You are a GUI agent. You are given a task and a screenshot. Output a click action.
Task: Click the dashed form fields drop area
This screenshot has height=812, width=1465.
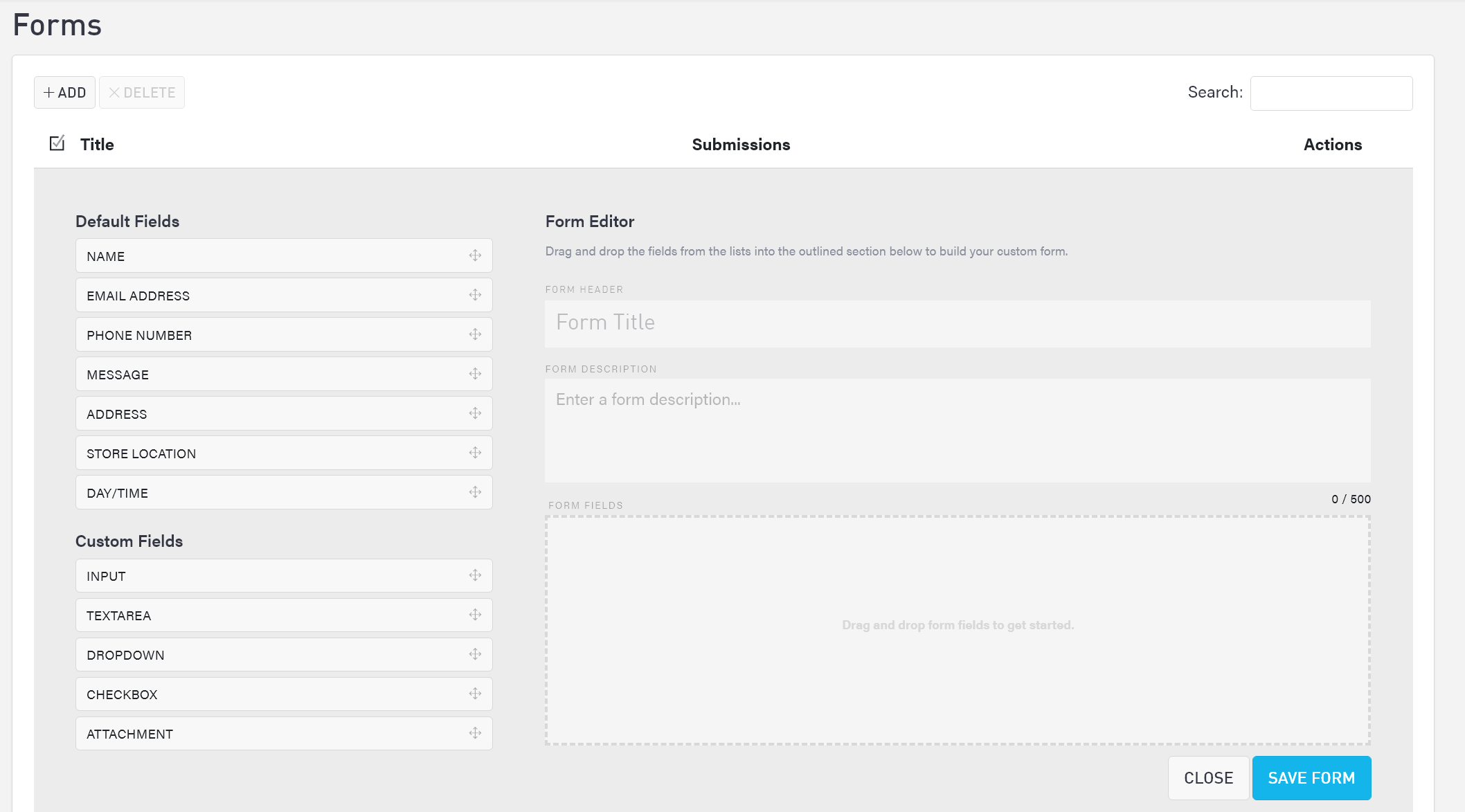tap(957, 630)
